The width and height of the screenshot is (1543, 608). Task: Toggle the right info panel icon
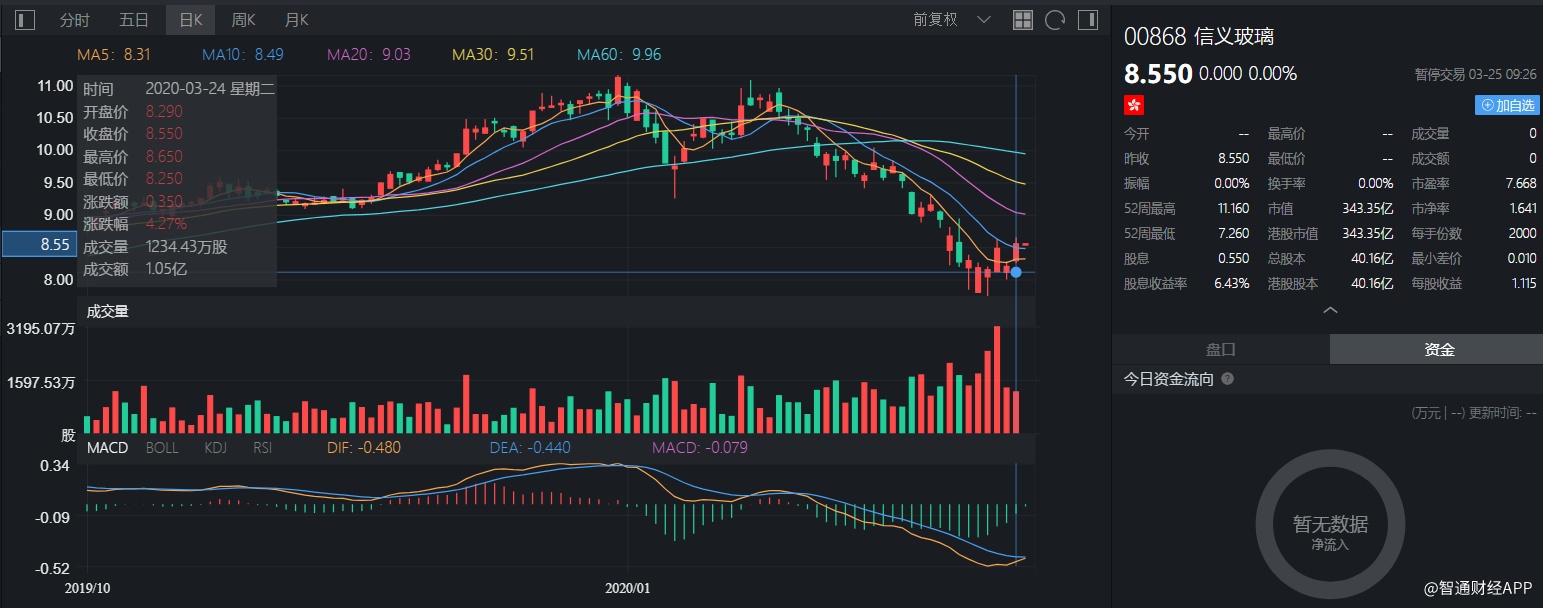click(1087, 20)
